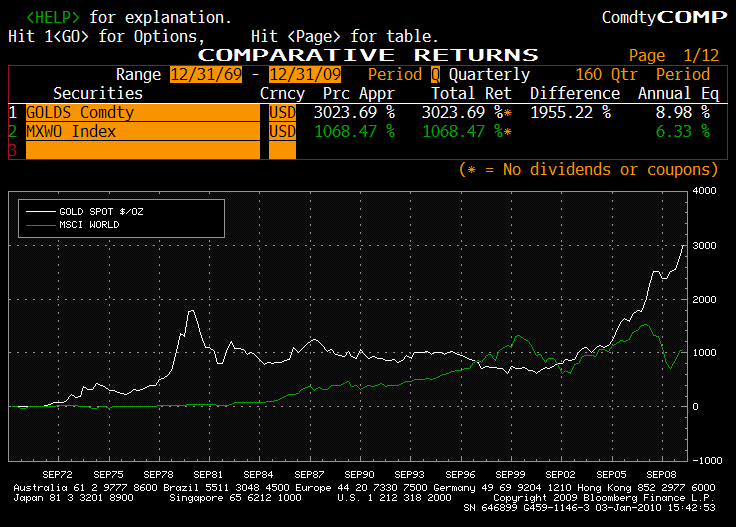
Task: Click the SEP99 x-axis label
Action: click(510, 474)
